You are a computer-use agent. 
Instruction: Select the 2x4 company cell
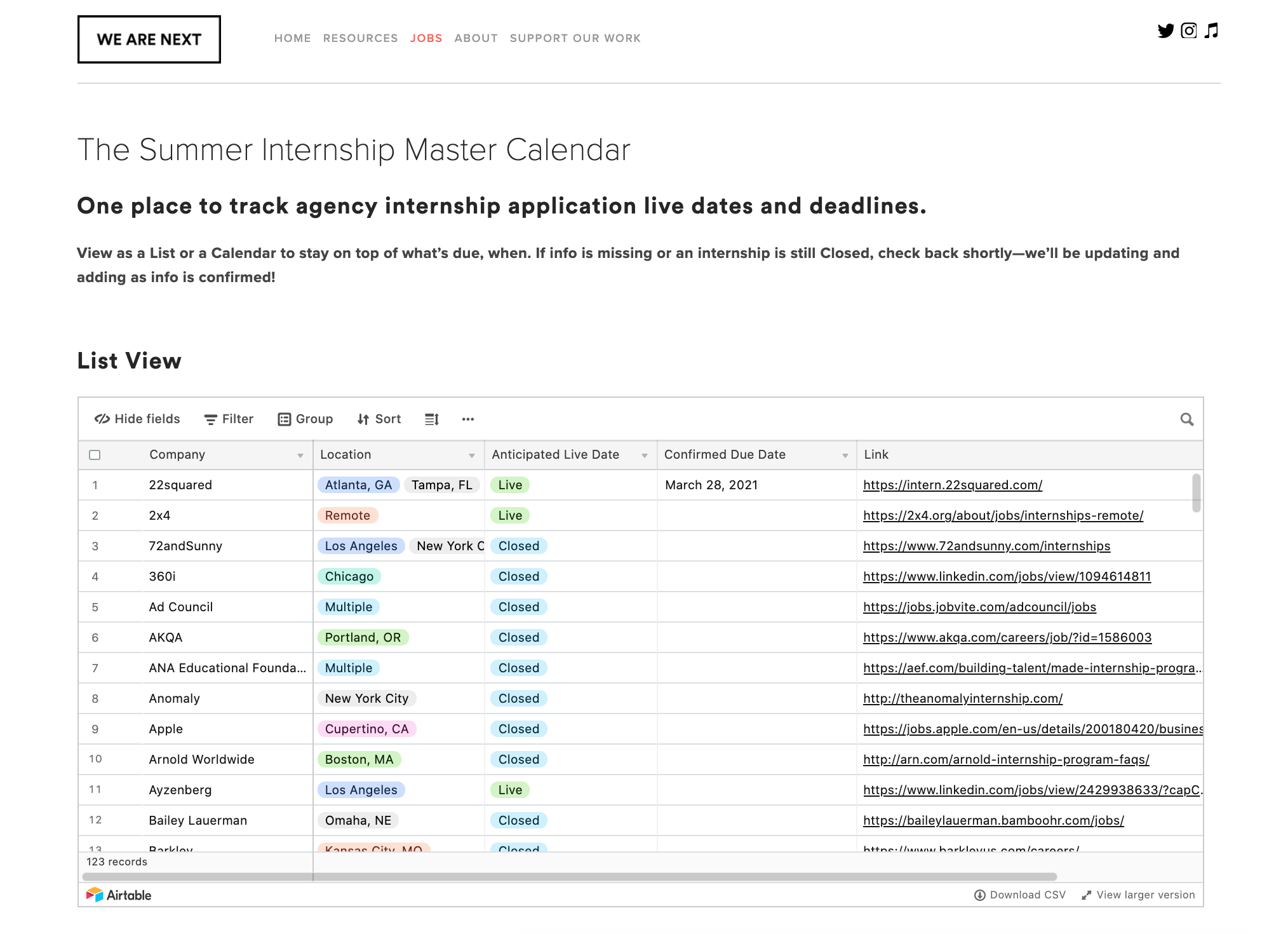(x=227, y=515)
